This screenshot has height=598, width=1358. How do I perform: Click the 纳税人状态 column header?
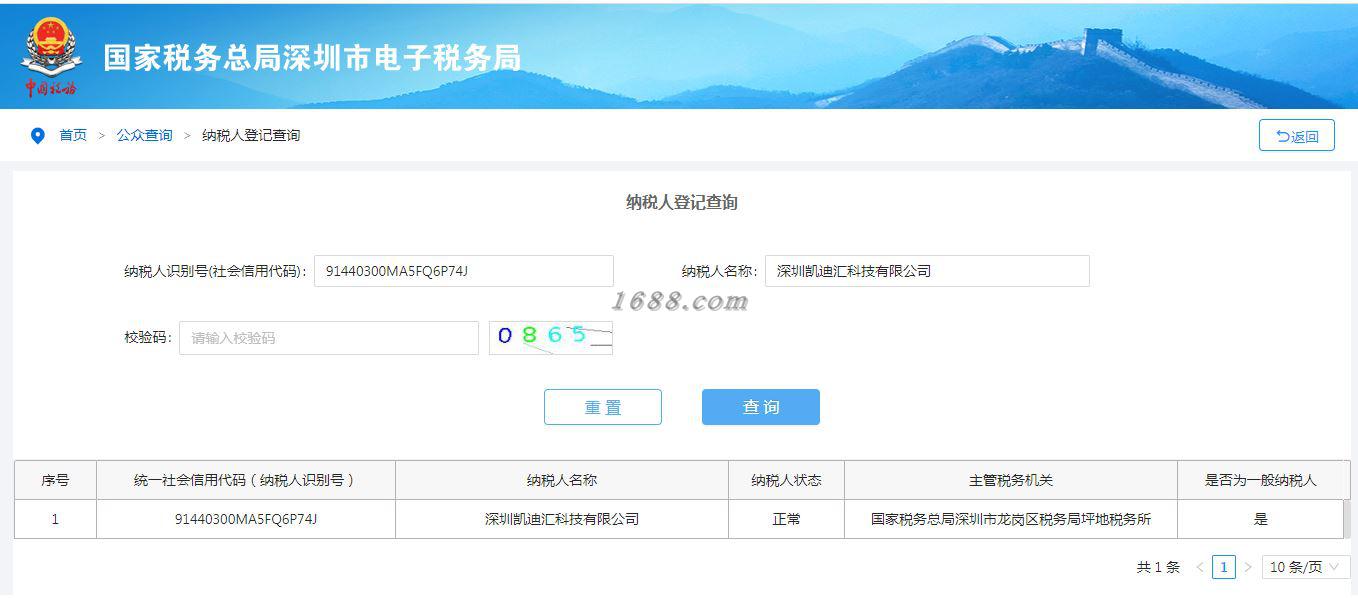[x=786, y=480]
